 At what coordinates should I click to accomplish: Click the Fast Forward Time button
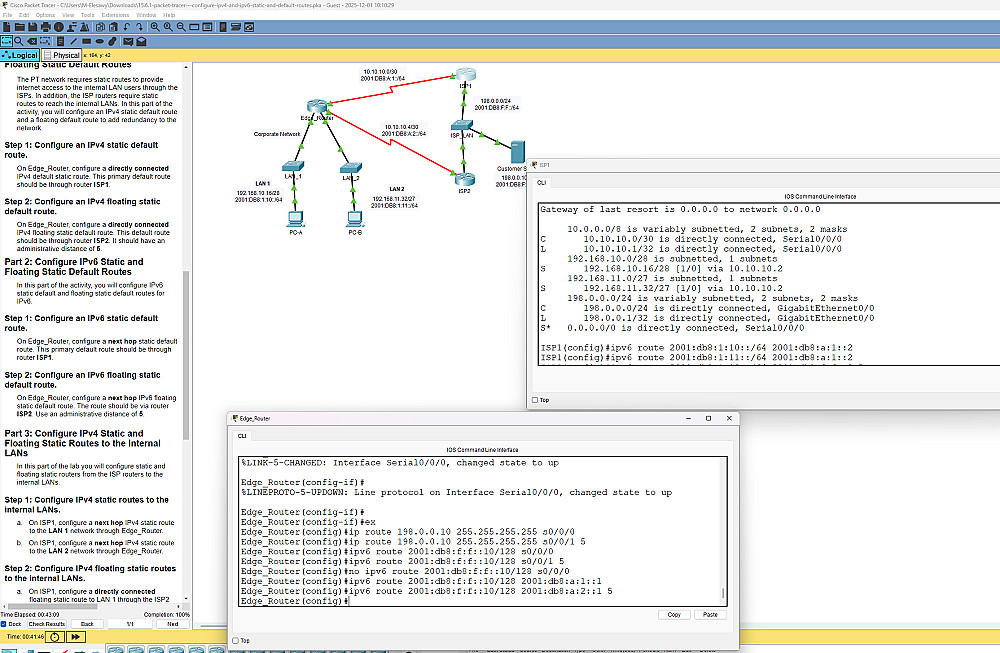click(75, 636)
